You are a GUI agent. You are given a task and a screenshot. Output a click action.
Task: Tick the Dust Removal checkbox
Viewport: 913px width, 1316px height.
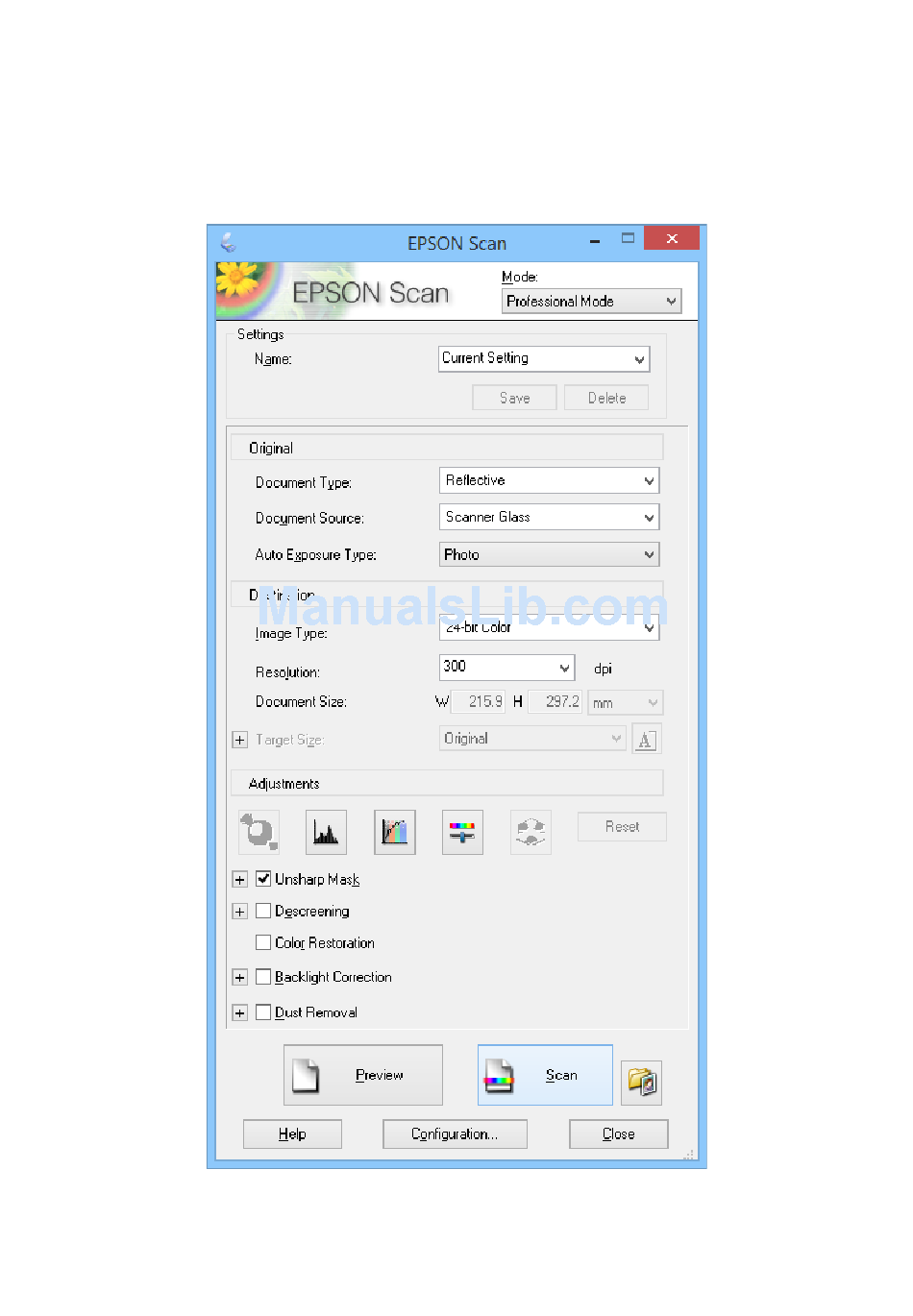click(x=263, y=1012)
